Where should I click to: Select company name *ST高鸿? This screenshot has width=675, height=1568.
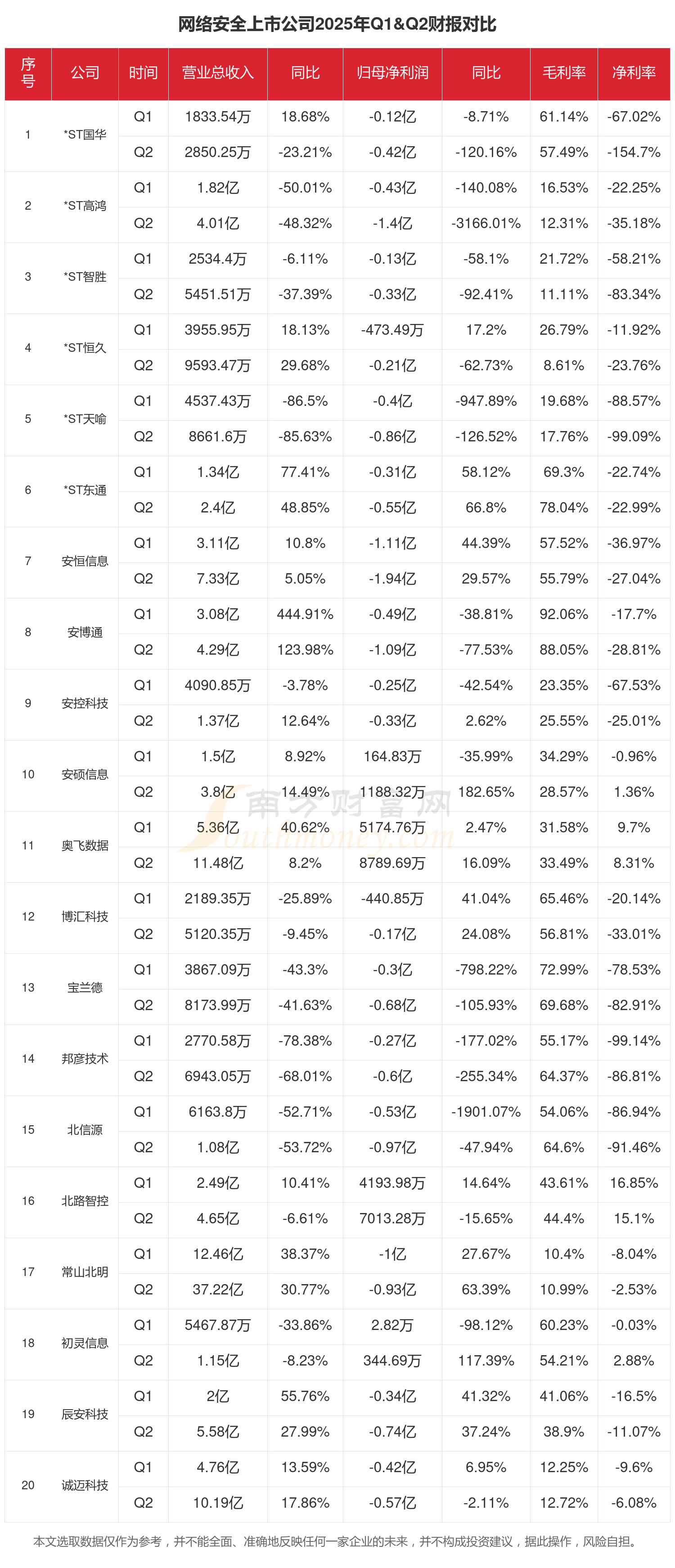point(85,206)
